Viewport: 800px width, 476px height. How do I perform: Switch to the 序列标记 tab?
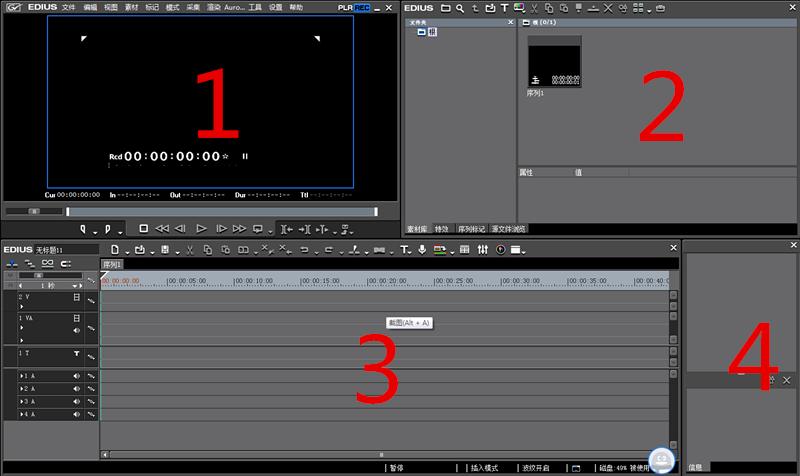(471, 229)
